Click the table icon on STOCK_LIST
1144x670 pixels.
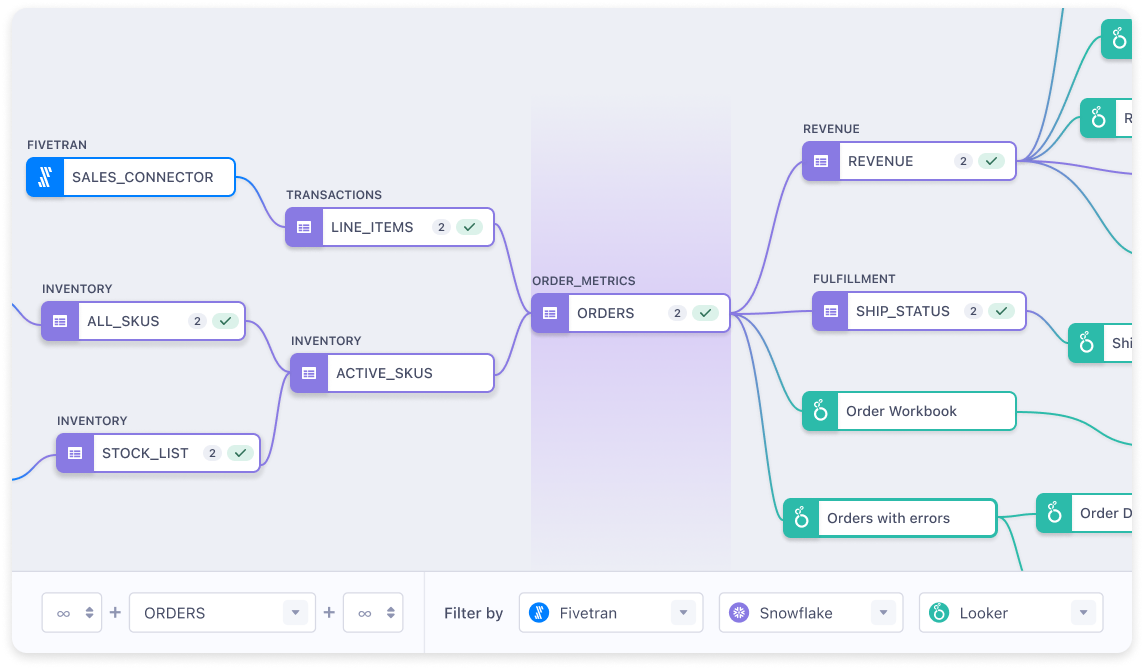[x=74, y=452]
